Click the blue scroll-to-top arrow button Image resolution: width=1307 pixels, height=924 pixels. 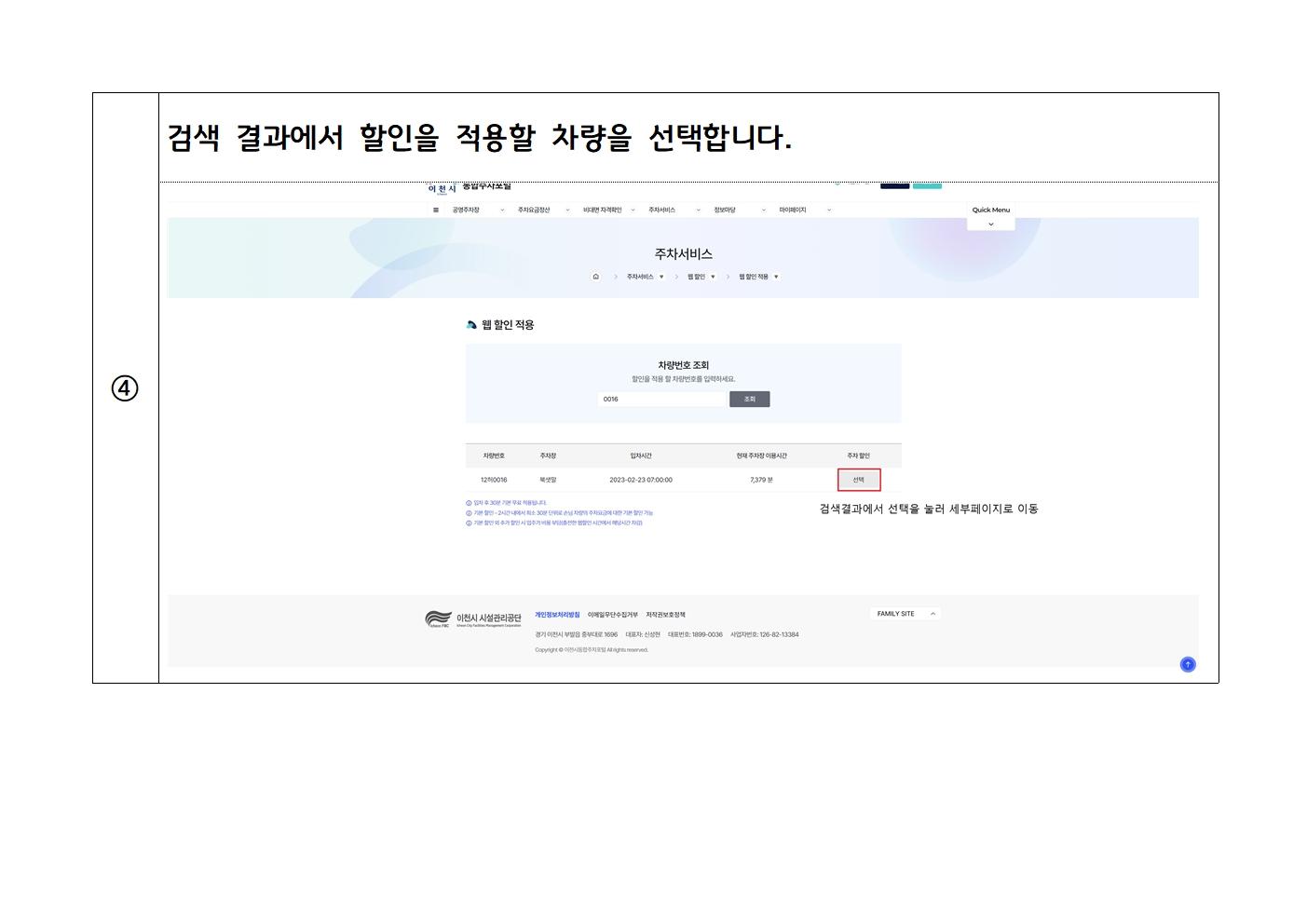click(x=1188, y=664)
